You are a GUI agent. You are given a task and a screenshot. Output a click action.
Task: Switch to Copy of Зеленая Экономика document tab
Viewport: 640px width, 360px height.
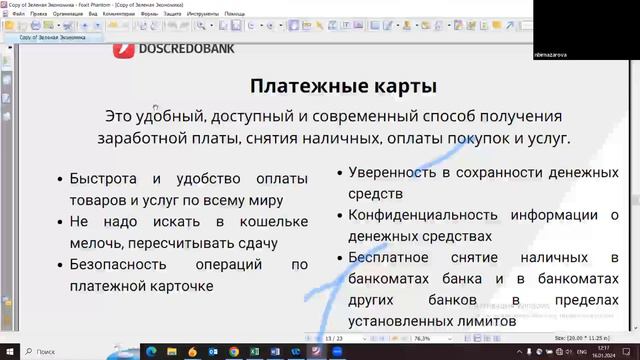click(52, 37)
